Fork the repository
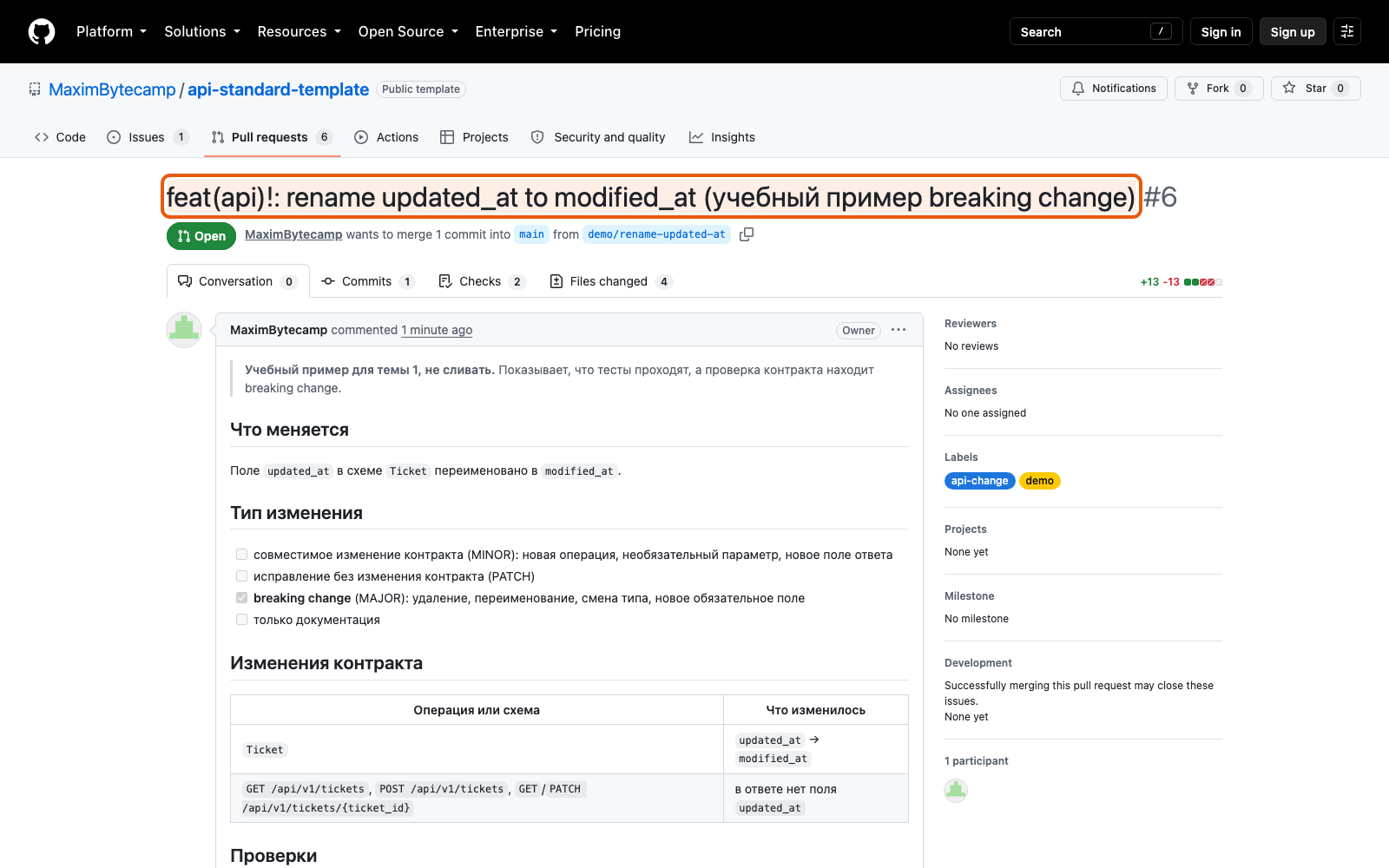1389x868 pixels. click(x=1219, y=89)
